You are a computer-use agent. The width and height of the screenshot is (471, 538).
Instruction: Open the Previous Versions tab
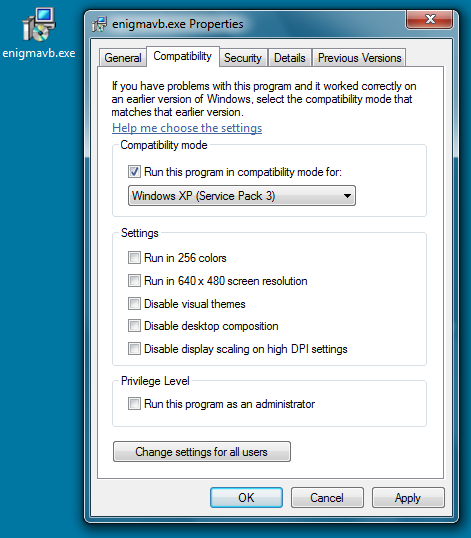pyautogui.click(x=360, y=58)
